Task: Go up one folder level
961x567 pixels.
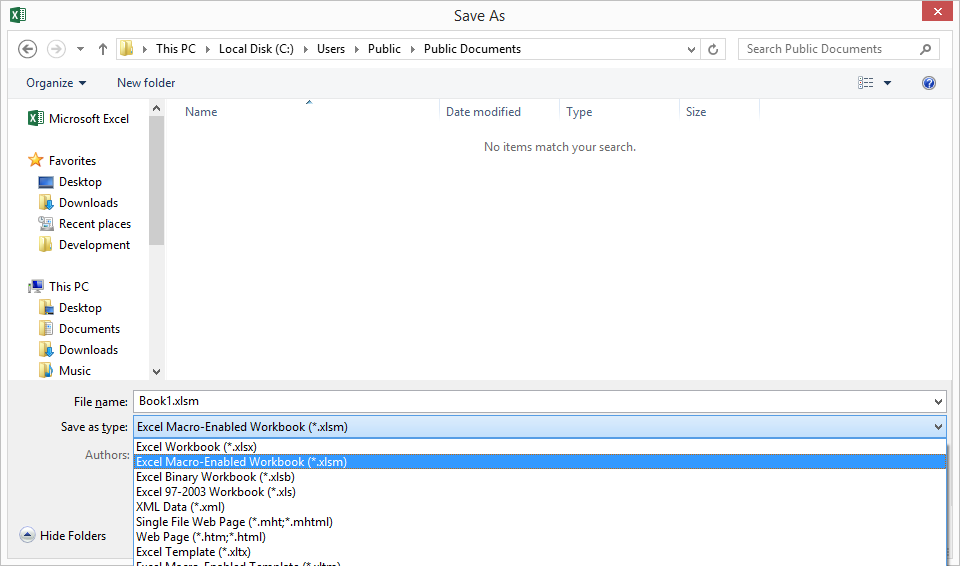Action: click(102, 49)
